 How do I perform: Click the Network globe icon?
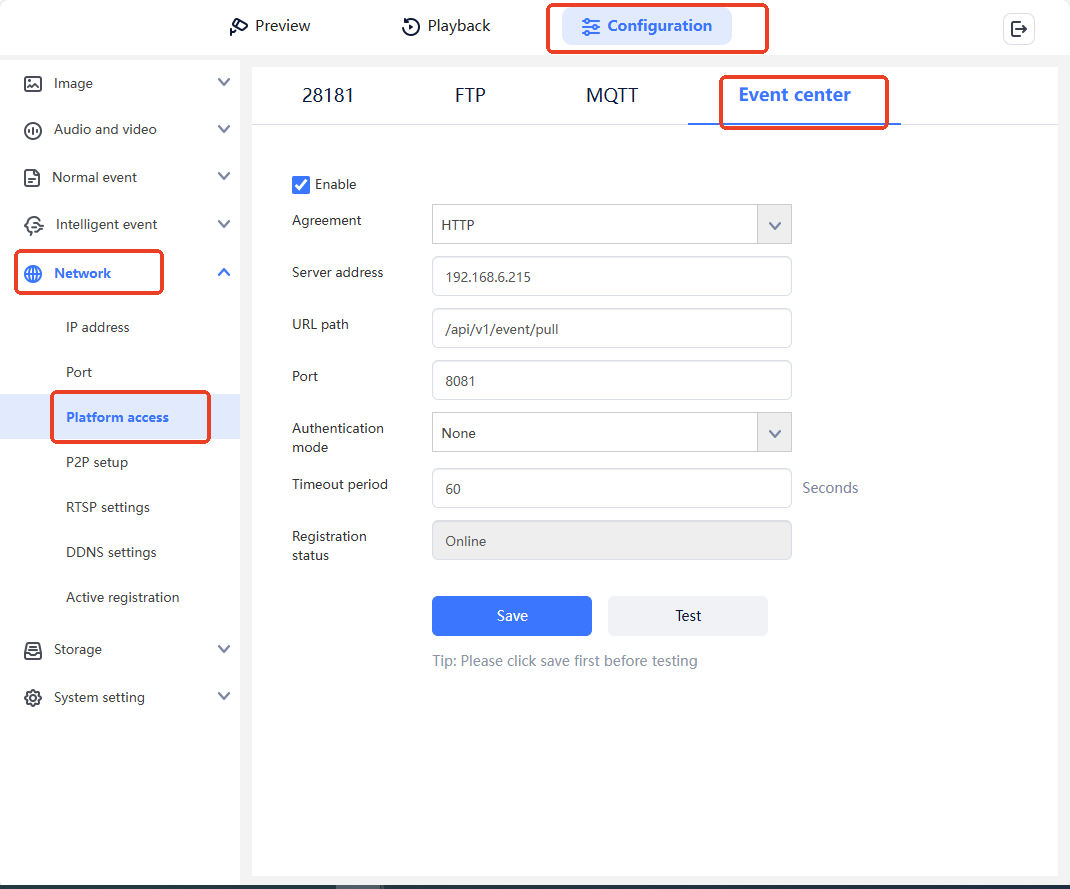click(x=33, y=274)
